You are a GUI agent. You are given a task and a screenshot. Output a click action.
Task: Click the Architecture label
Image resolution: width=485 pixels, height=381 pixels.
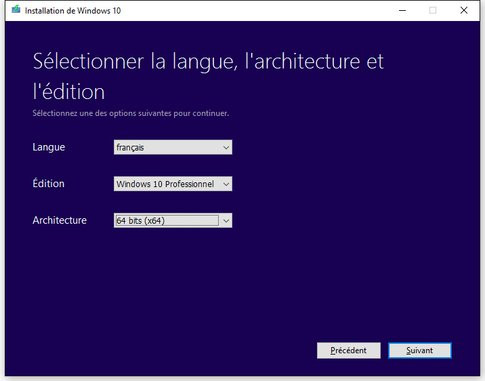pyautogui.click(x=59, y=220)
